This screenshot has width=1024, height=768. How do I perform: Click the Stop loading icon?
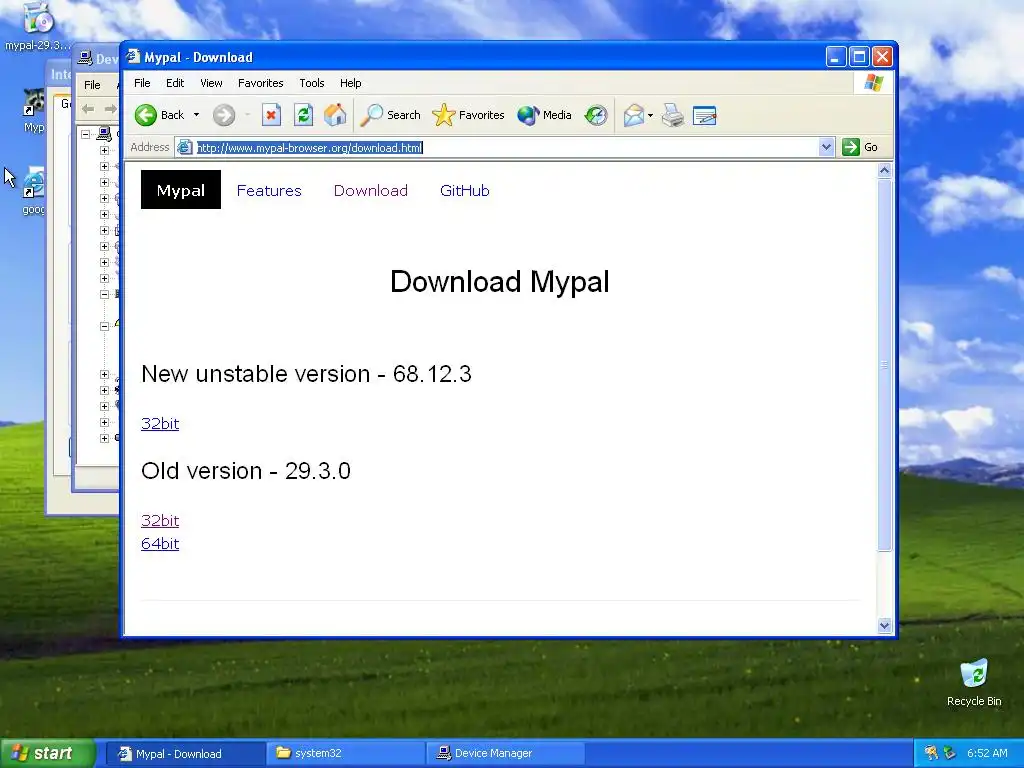271,115
